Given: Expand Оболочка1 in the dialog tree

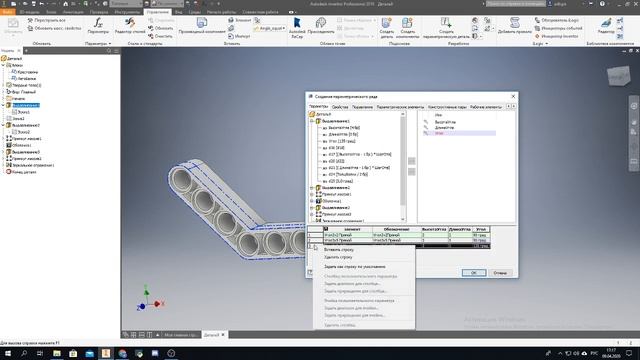Looking at the screenshot, I should point(312,201).
